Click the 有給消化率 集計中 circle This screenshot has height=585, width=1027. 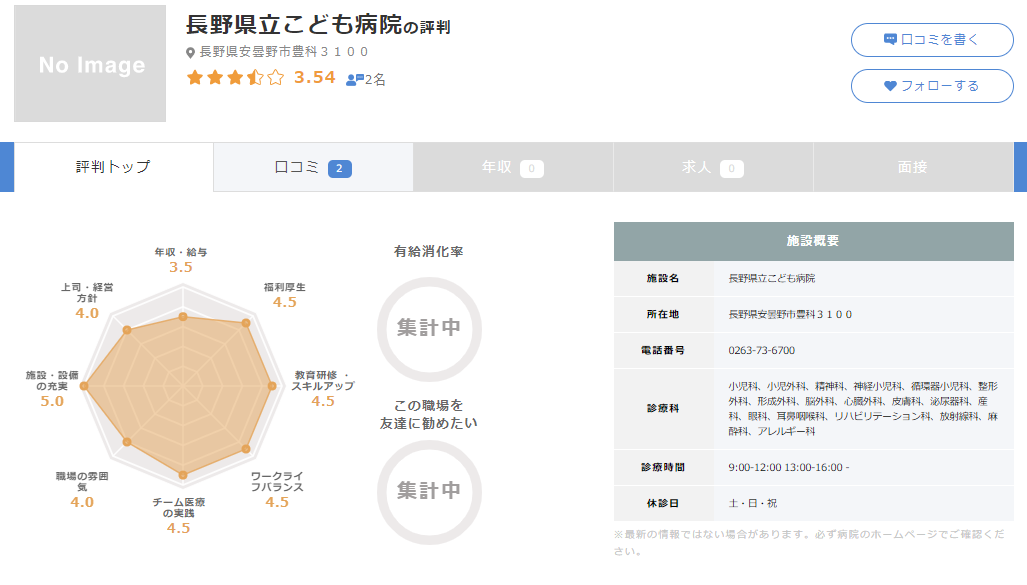point(429,329)
